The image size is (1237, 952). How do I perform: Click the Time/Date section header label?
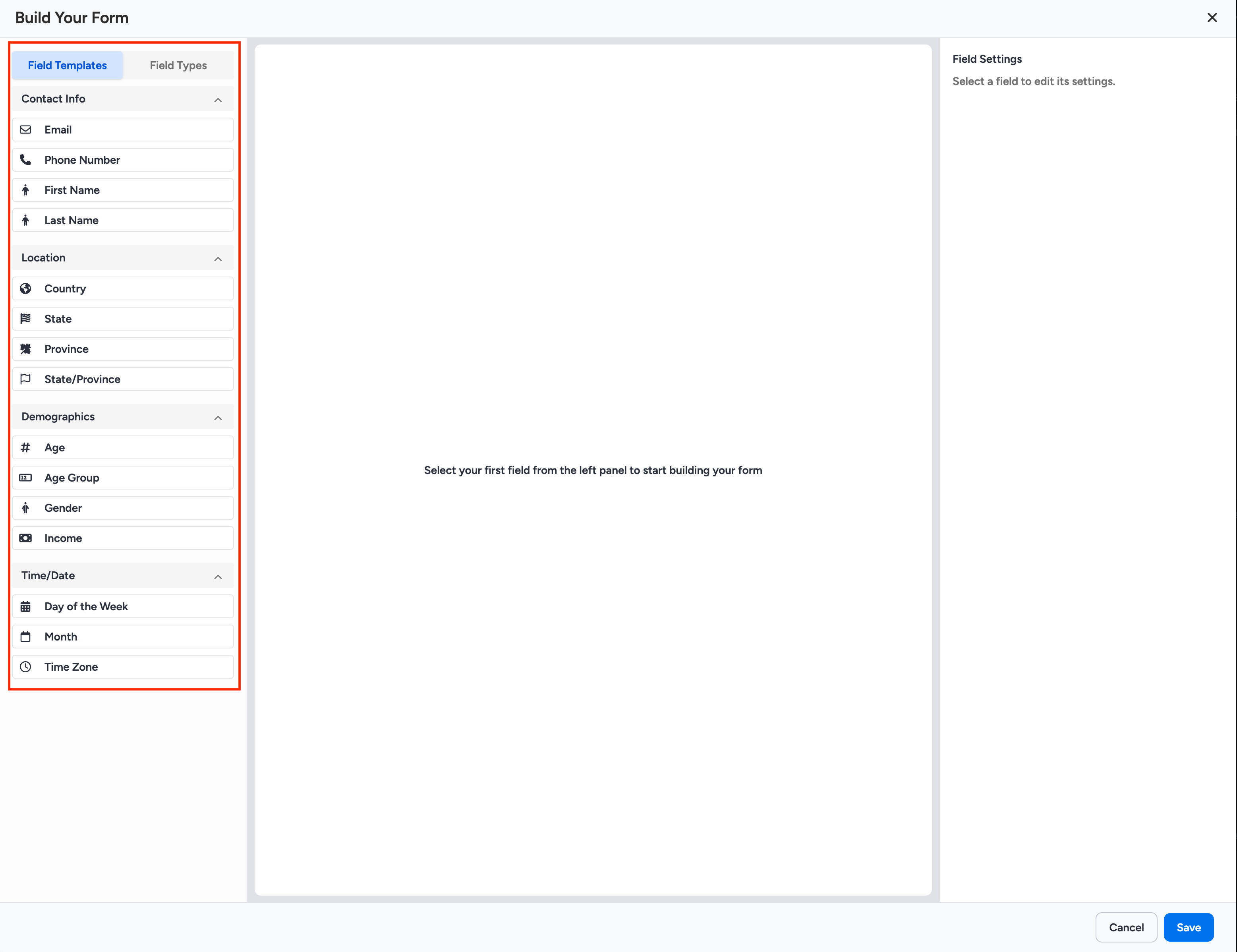pos(48,575)
